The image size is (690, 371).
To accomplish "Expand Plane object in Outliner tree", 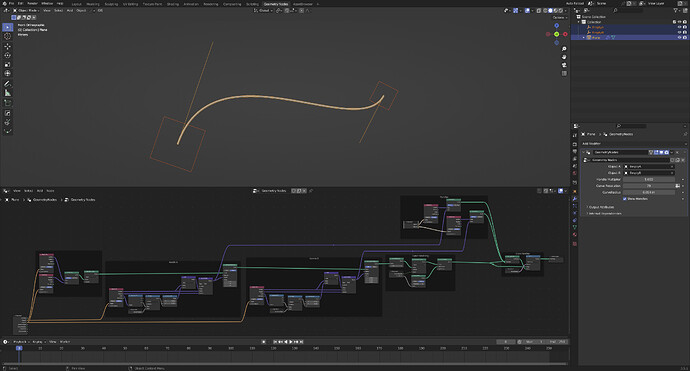I will [584, 37].
